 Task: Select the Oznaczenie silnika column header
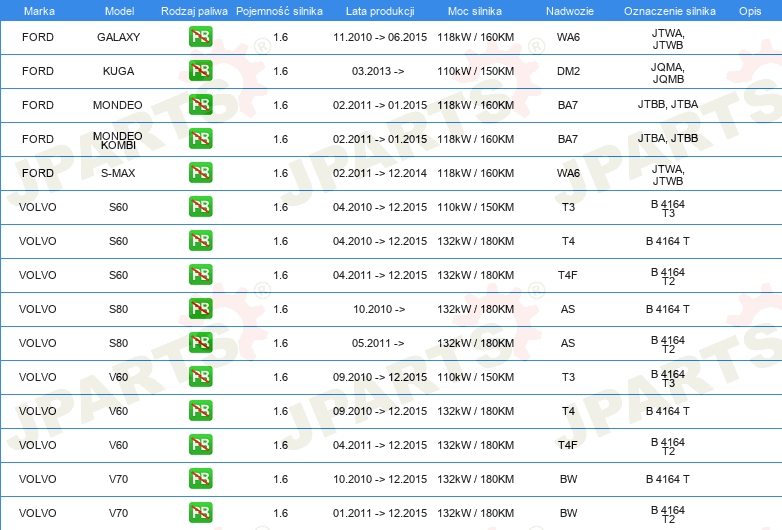[667, 10]
